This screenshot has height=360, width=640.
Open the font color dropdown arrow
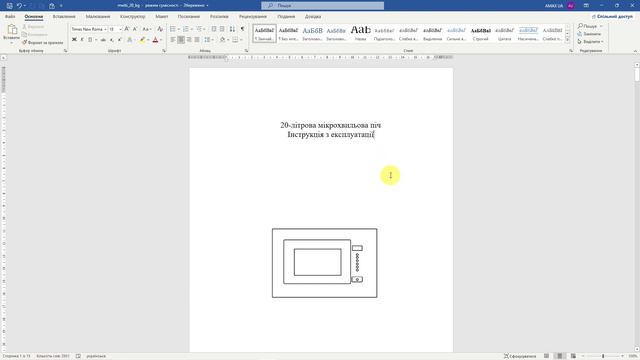coord(161,40)
